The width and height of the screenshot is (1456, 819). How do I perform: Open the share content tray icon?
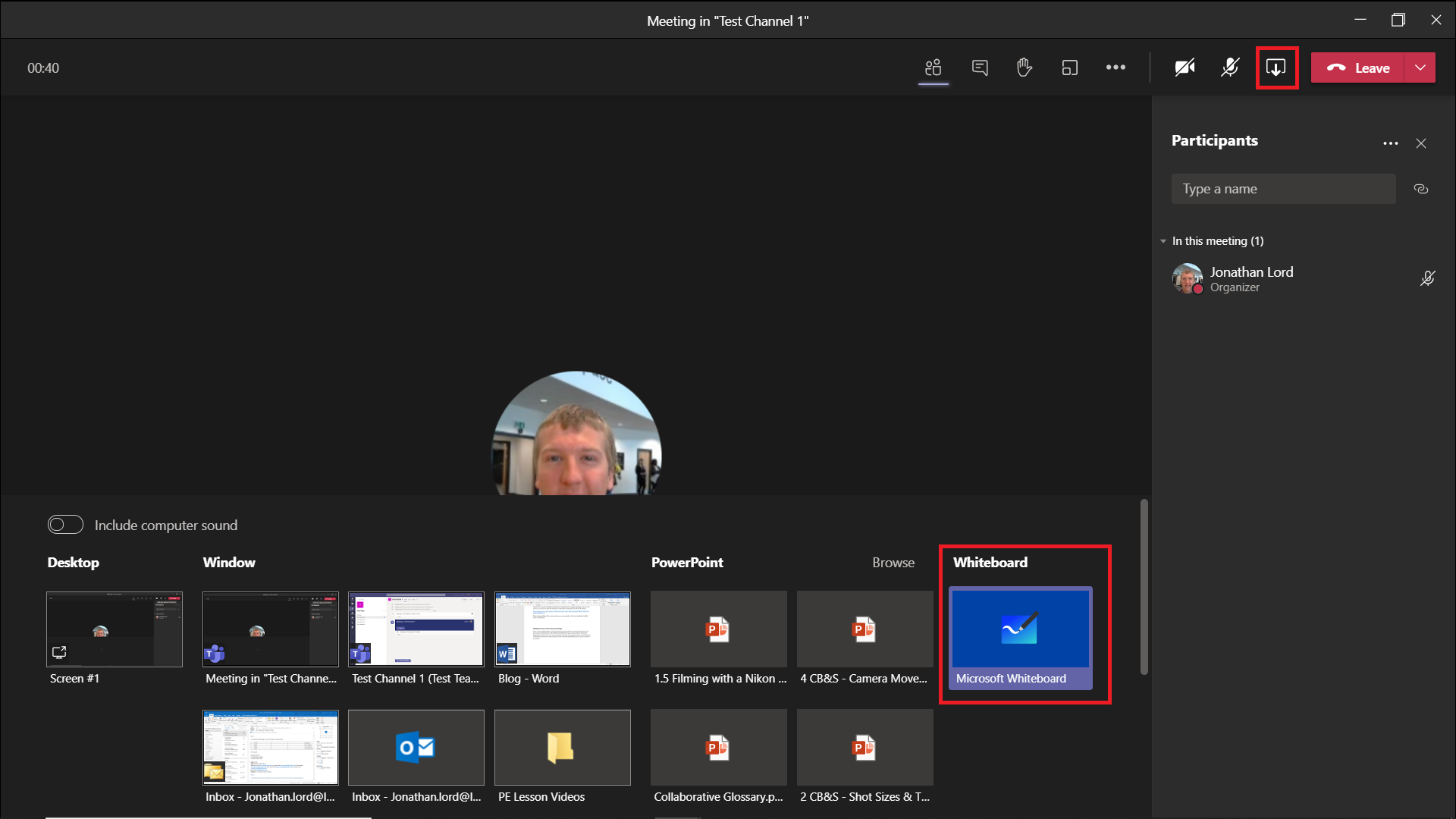(x=1276, y=67)
